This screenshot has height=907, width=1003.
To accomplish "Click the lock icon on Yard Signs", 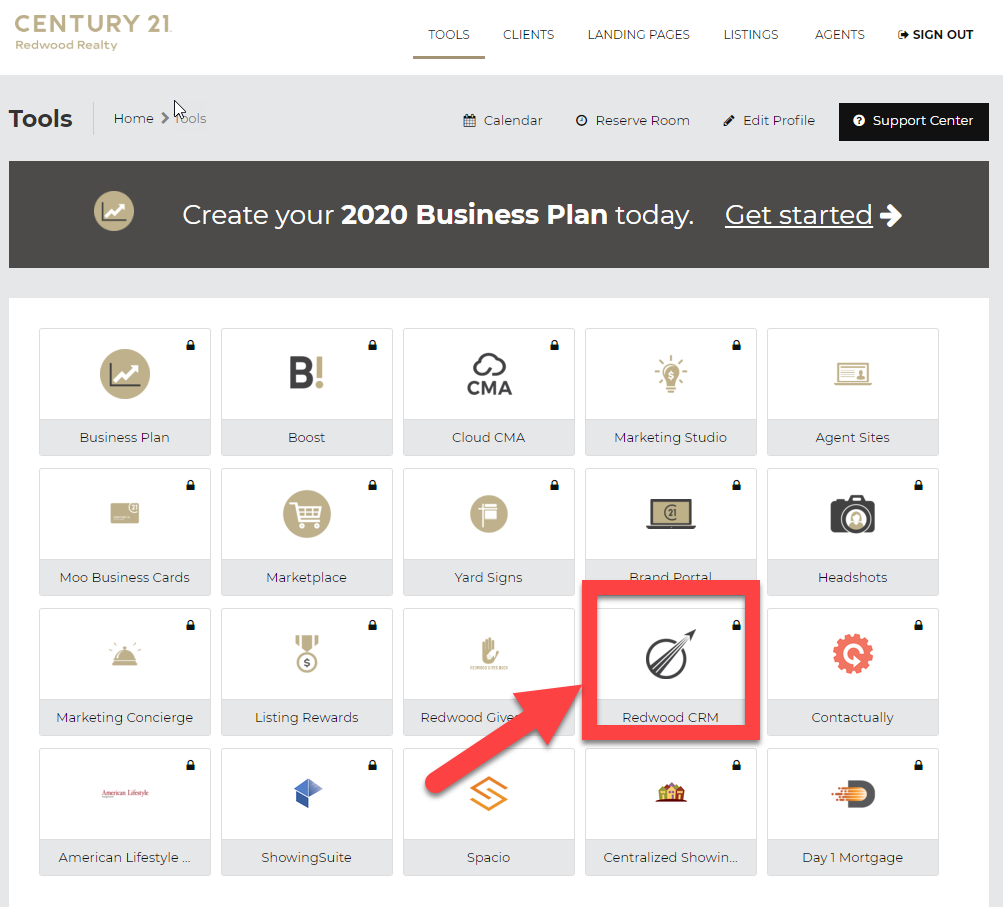I will click(x=555, y=485).
